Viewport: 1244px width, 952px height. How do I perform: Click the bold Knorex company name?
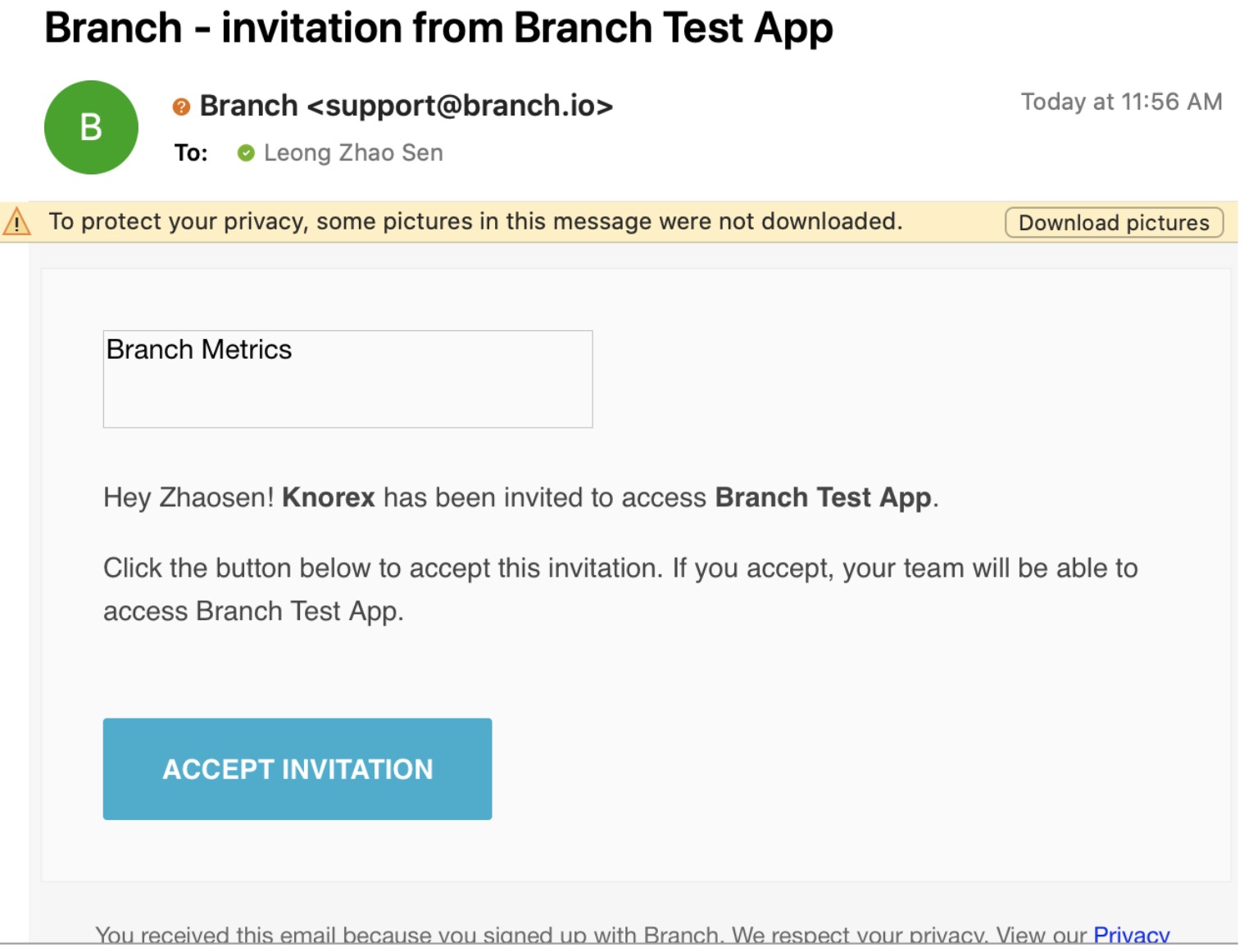click(x=328, y=497)
